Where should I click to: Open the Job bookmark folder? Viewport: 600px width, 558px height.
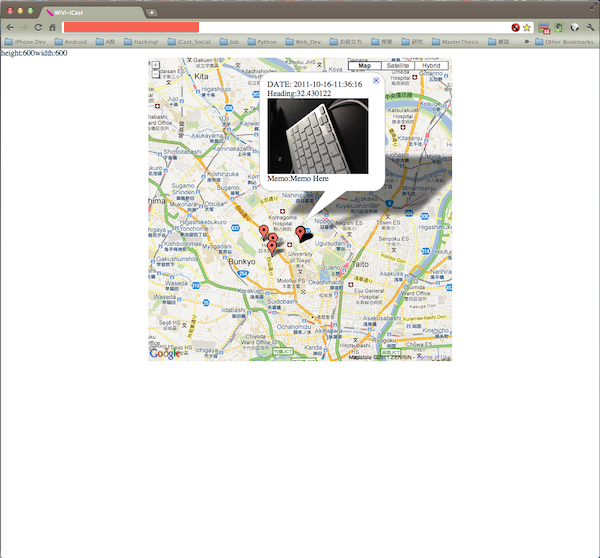[x=229, y=42]
